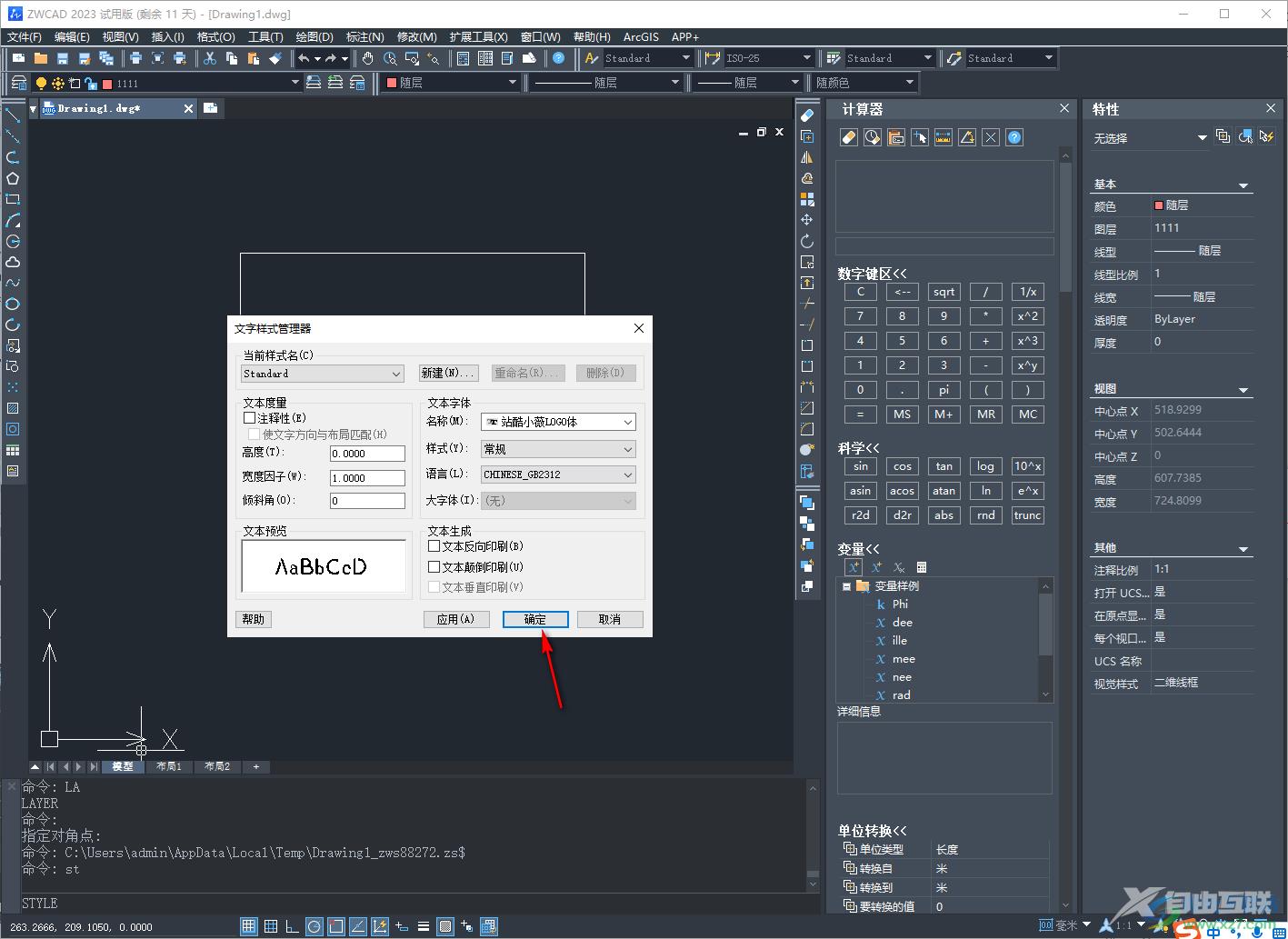Click the calculator Get Coordinates icon
Image resolution: width=1288 pixels, height=939 pixels.
pos(920,138)
